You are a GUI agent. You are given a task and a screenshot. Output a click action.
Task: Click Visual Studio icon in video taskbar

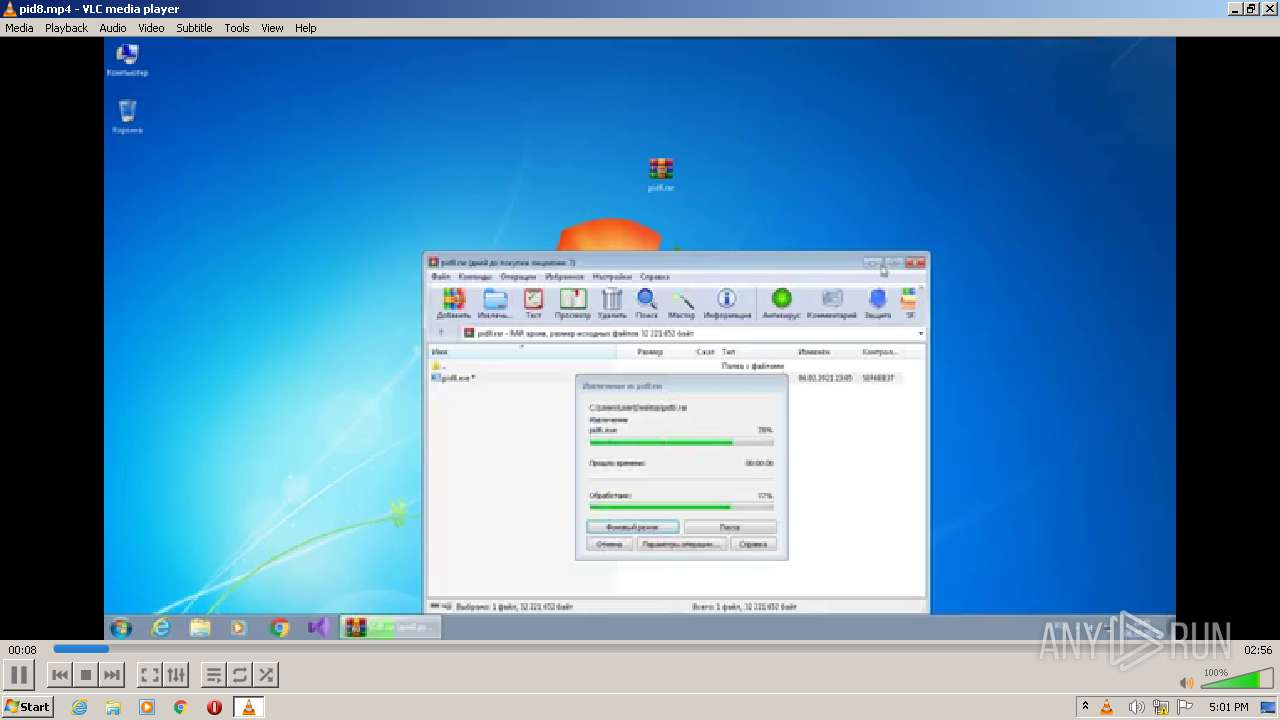click(x=318, y=628)
